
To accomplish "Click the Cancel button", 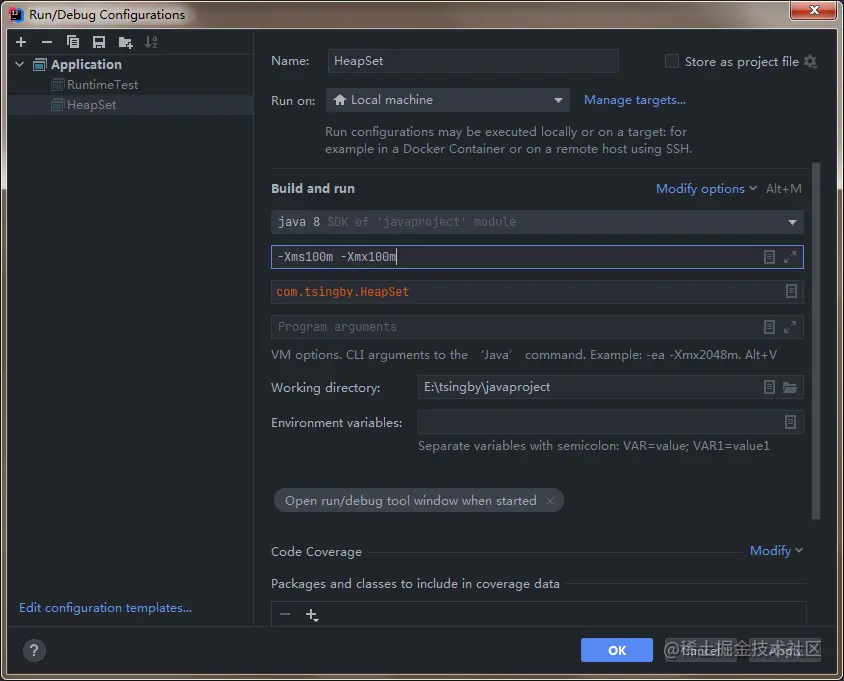I will [x=700, y=650].
